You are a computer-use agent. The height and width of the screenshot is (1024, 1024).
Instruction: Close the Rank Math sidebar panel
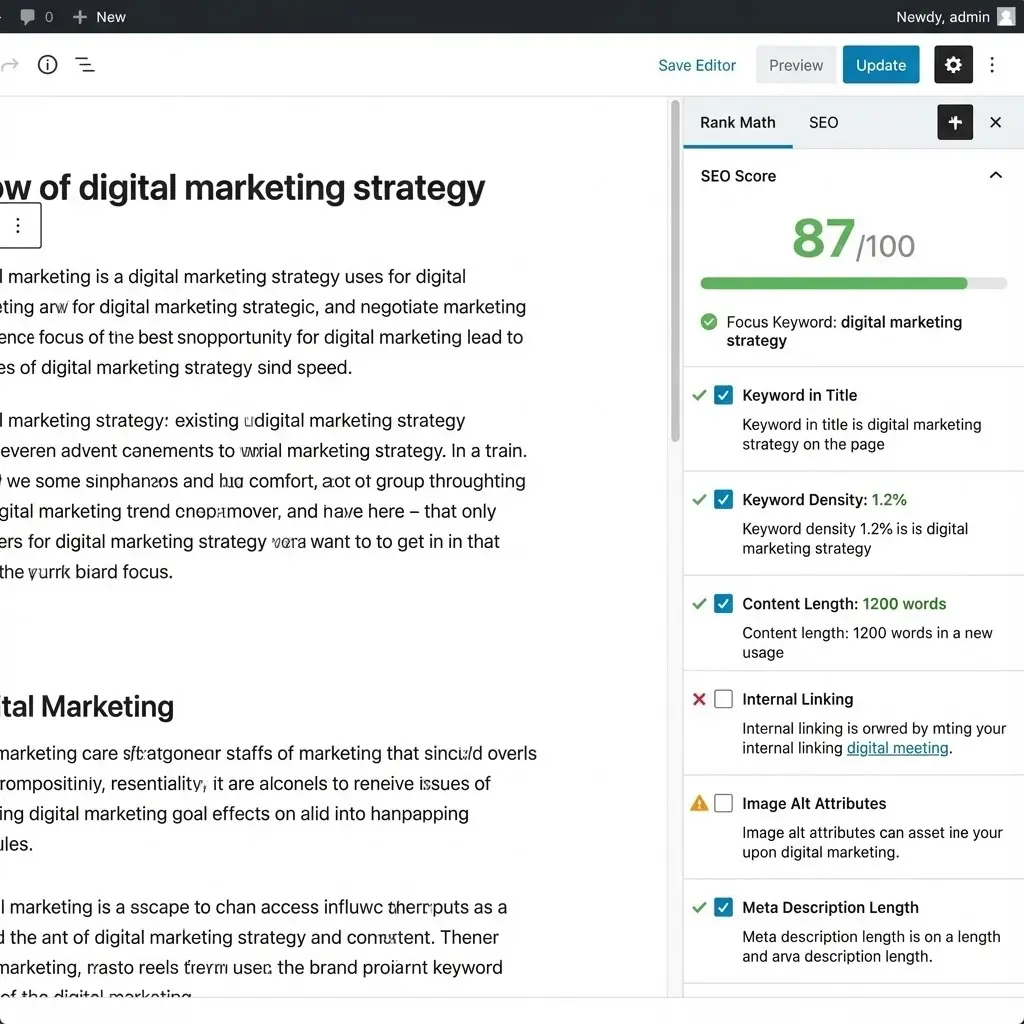pos(995,122)
